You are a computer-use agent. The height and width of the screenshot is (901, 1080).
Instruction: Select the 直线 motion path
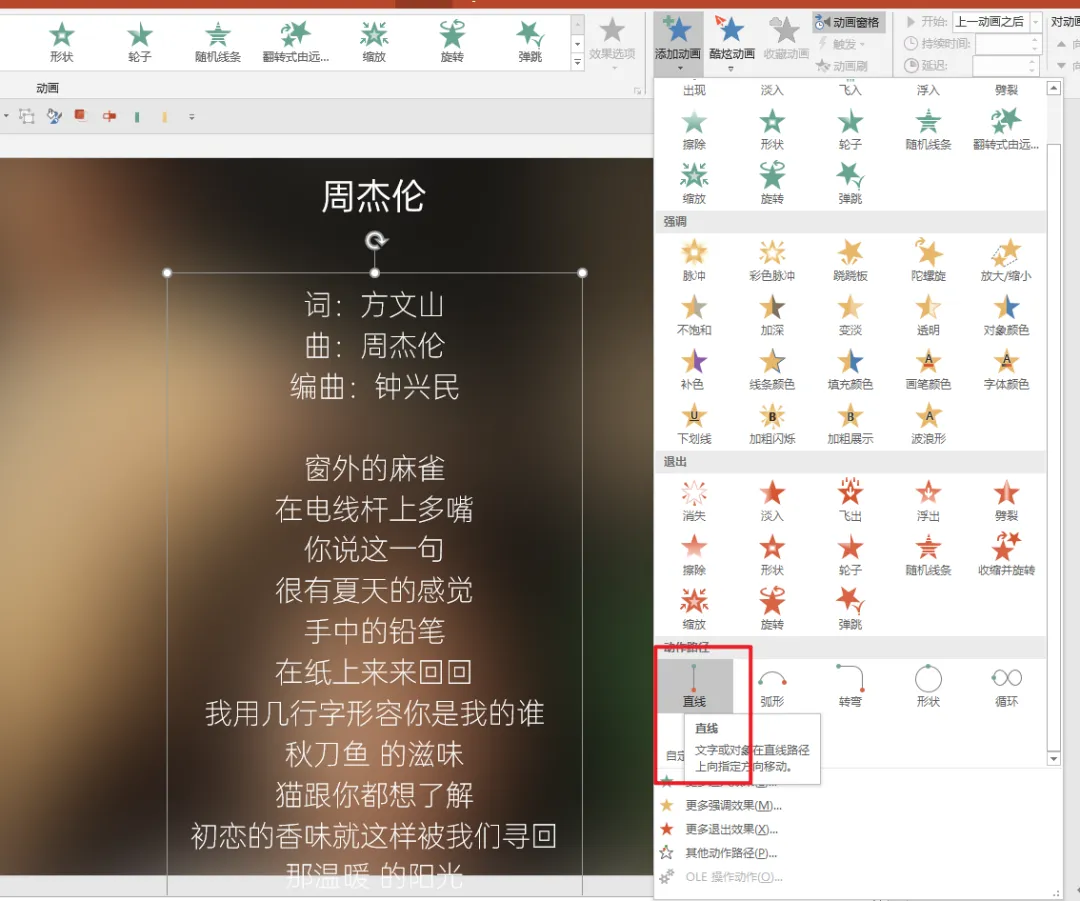tap(694, 685)
